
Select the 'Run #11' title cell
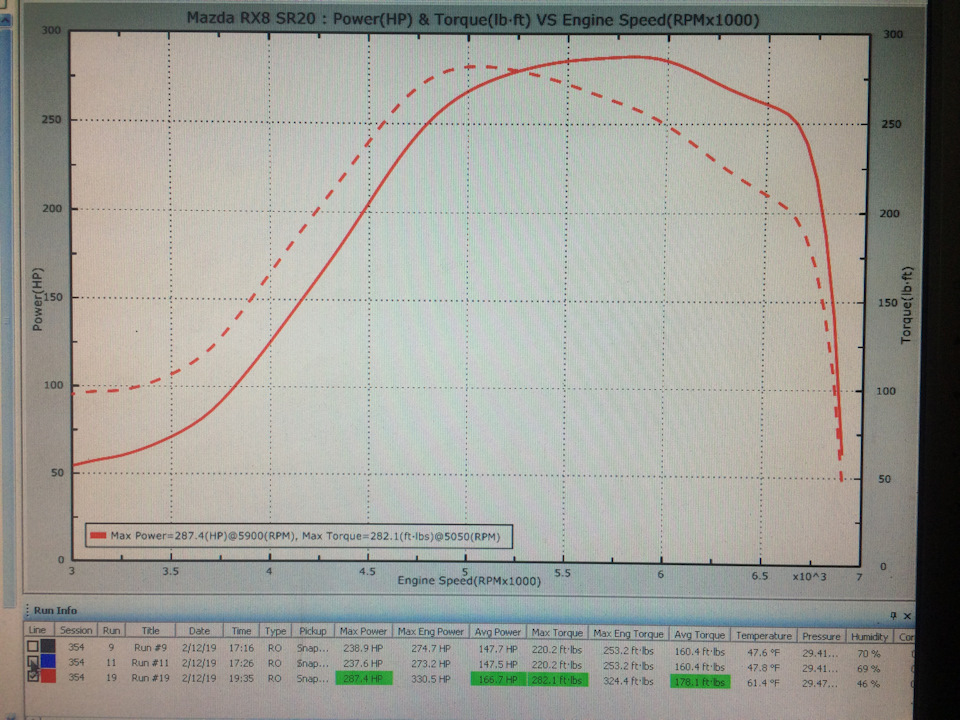click(x=150, y=662)
